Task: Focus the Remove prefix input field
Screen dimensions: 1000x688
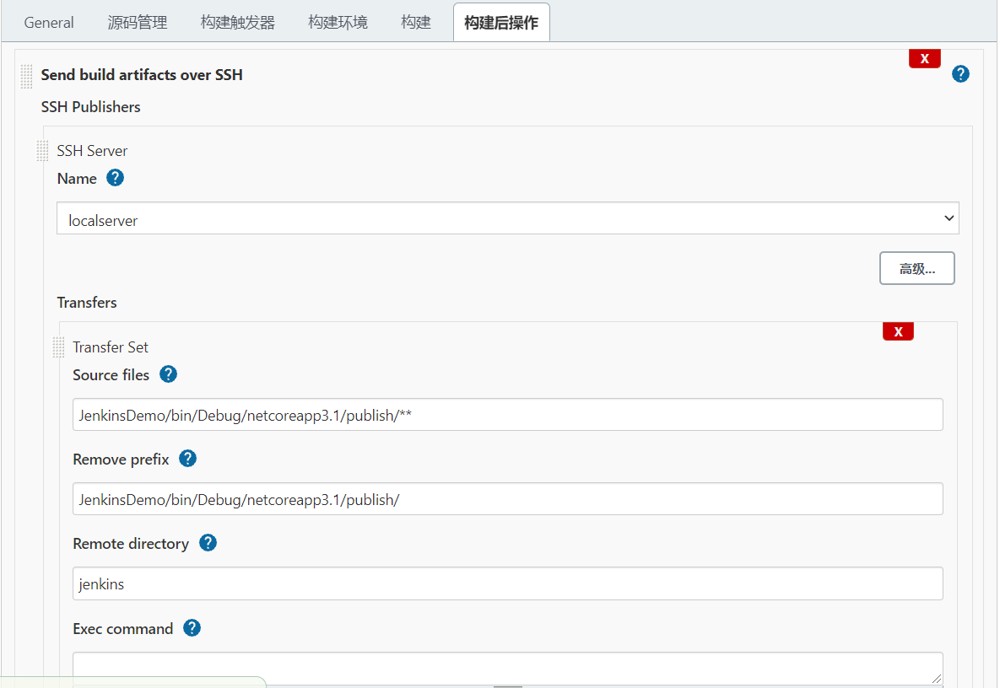Action: click(508, 499)
